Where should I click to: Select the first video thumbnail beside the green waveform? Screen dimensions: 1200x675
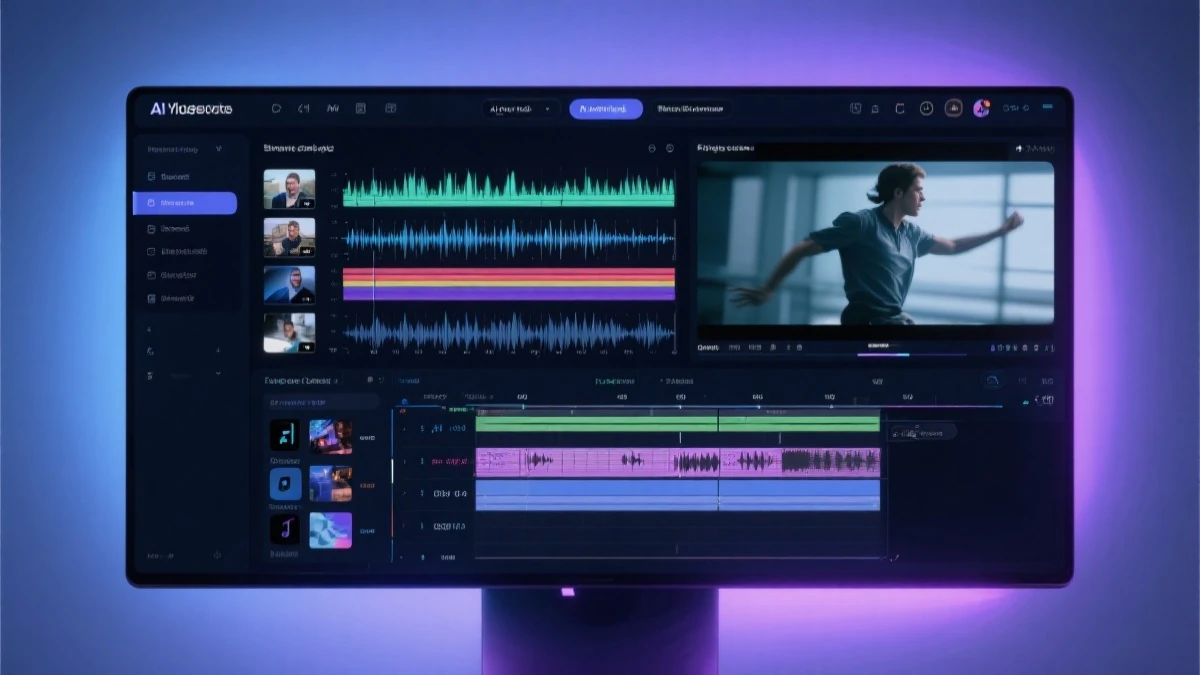click(289, 188)
